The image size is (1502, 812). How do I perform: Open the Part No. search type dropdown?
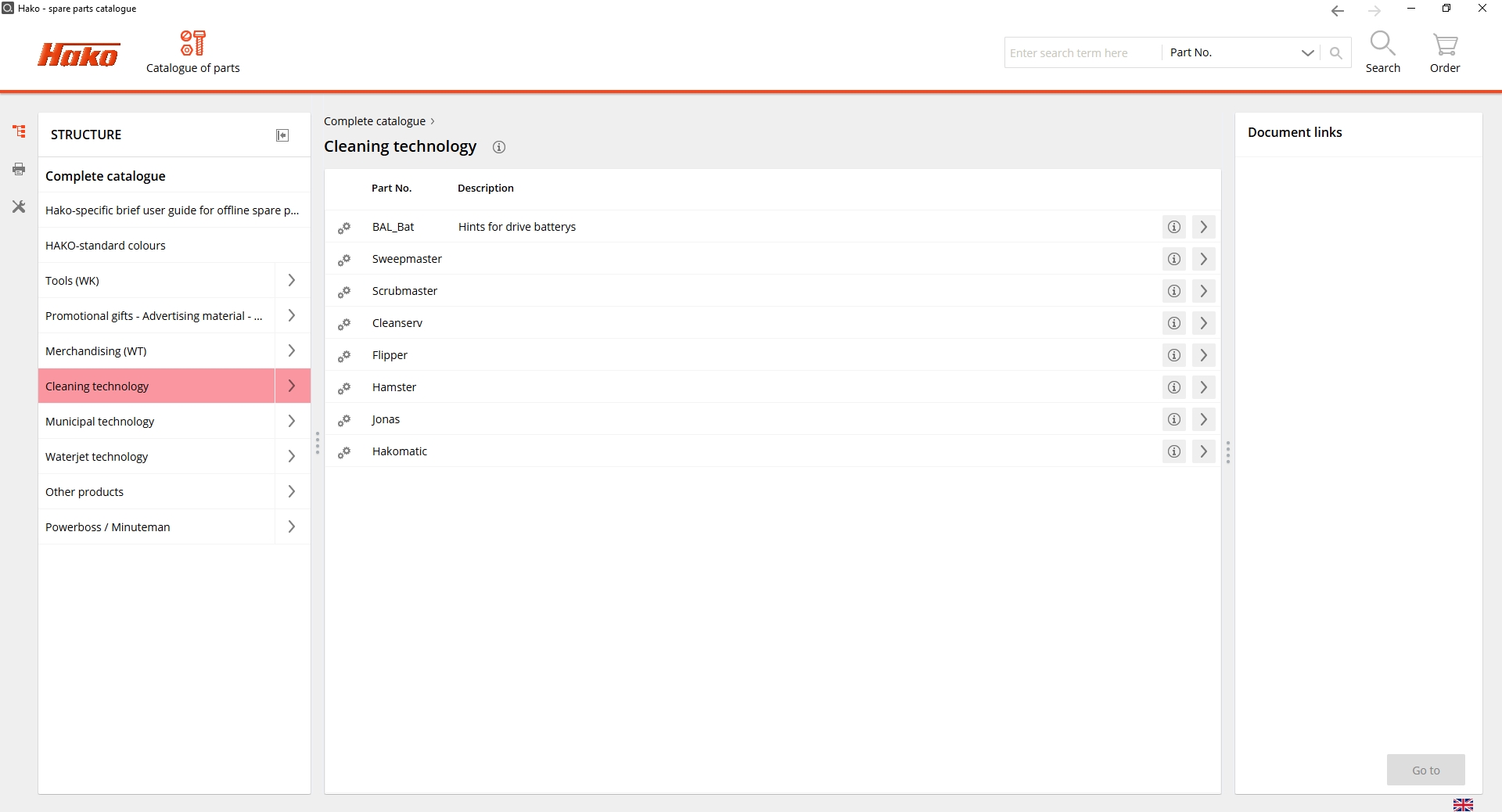tap(1241, 52)
